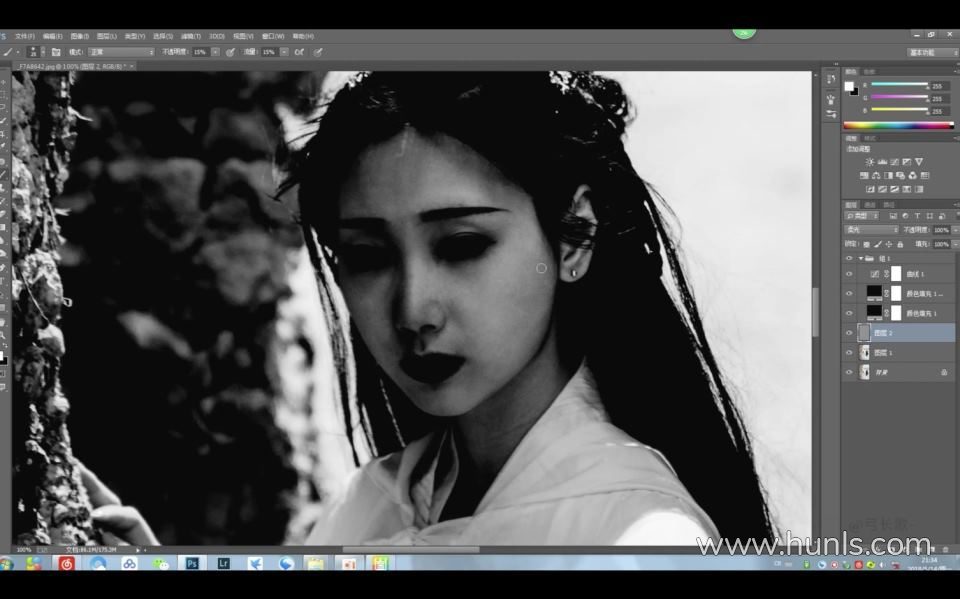Add a Vibrance adjustment
This screenshot has height=599, width=960.
919,162
